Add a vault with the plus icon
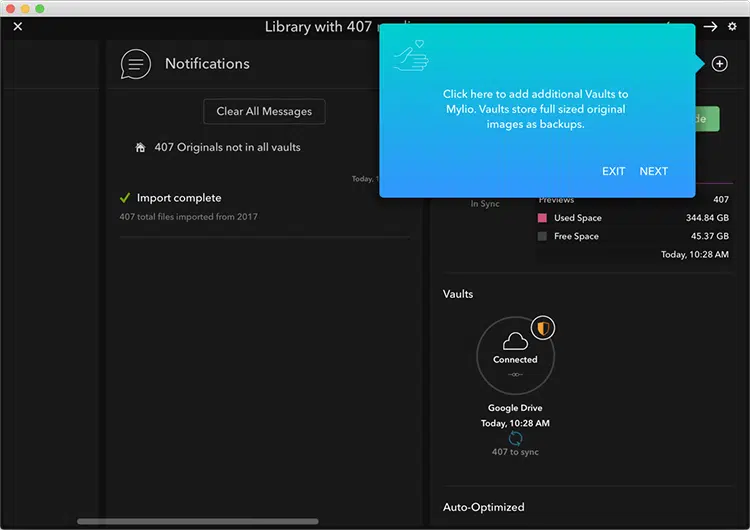This screenshot has height=530, width=750. click(719, 64)
